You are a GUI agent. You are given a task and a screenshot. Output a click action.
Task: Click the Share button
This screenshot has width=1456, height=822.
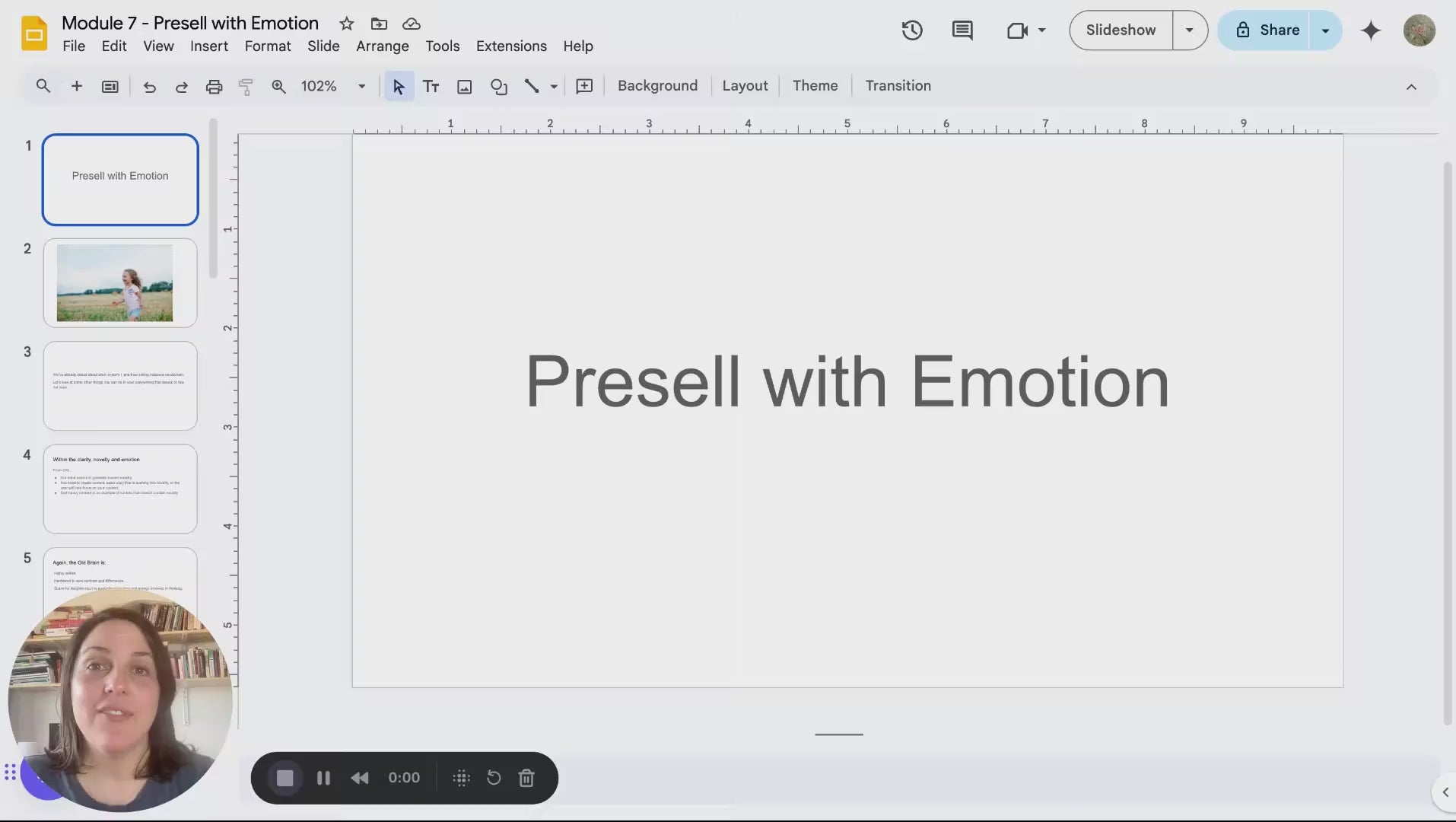(1268, 30)
